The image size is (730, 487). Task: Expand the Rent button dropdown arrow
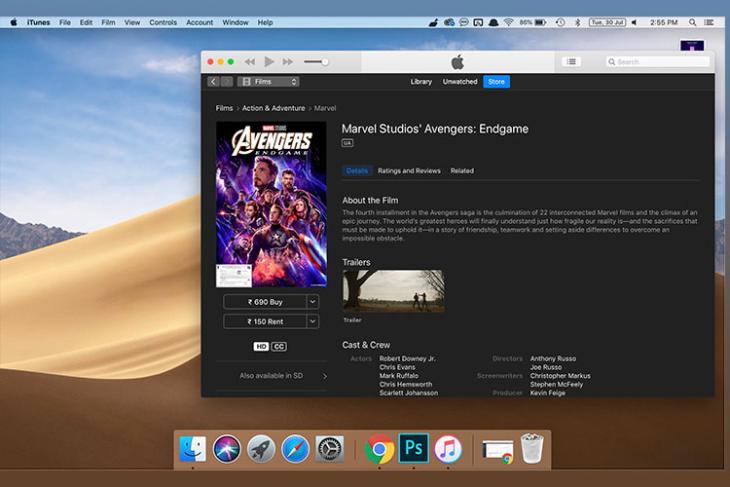click(x=313, y=321)
